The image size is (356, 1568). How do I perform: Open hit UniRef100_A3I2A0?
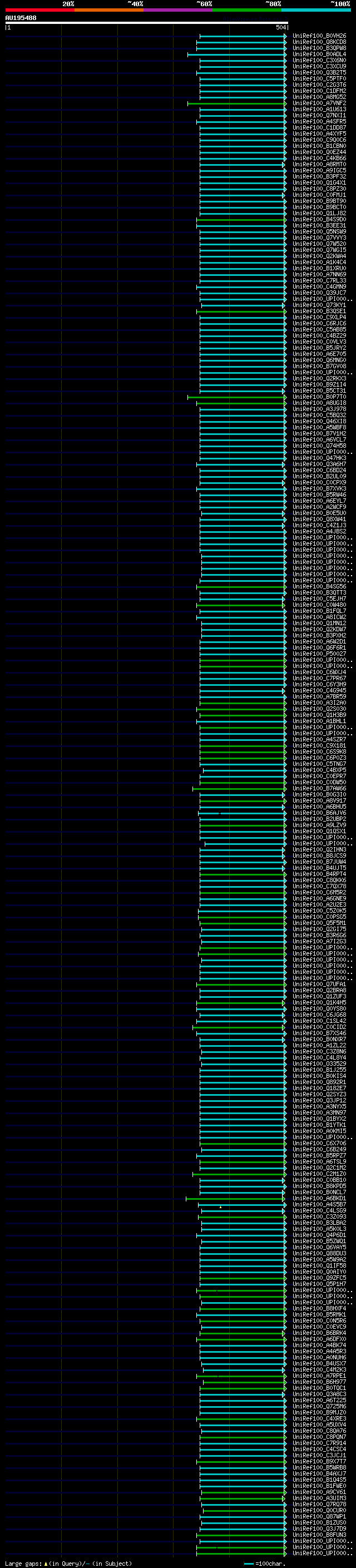319,703
